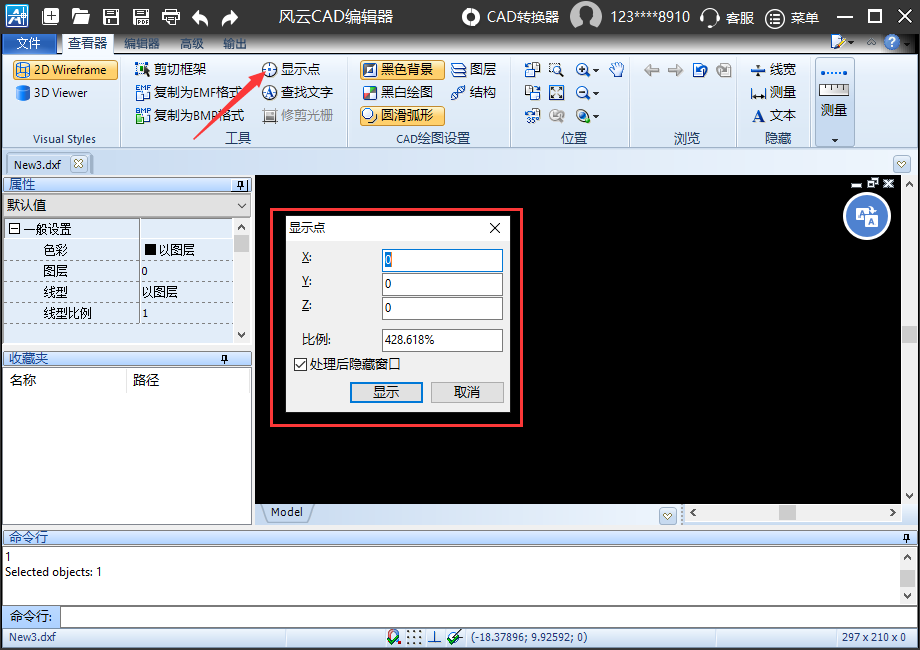Select the Model layout tab
920x650 pixels.
tap(287, 512)
